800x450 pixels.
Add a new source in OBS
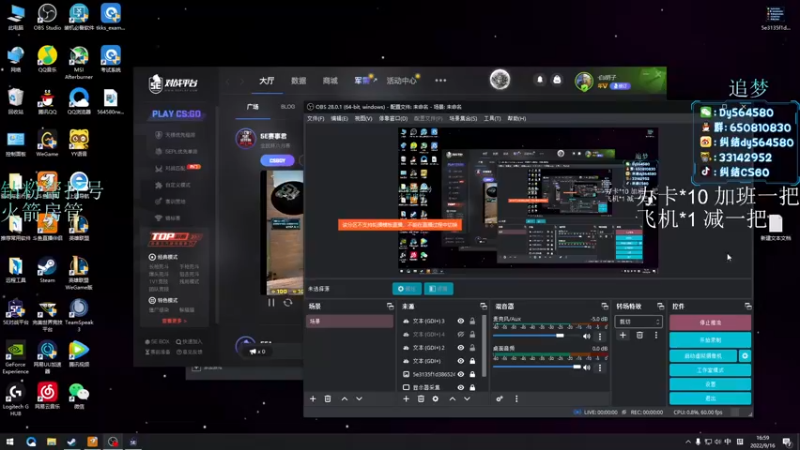[x=406, y=399]
